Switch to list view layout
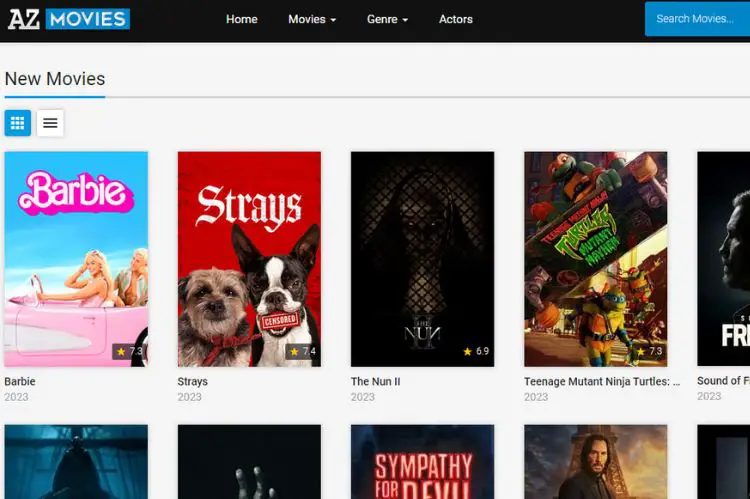The width and height of the screenshot is (750, 499). pyautogui.click(x=50, y=123)
